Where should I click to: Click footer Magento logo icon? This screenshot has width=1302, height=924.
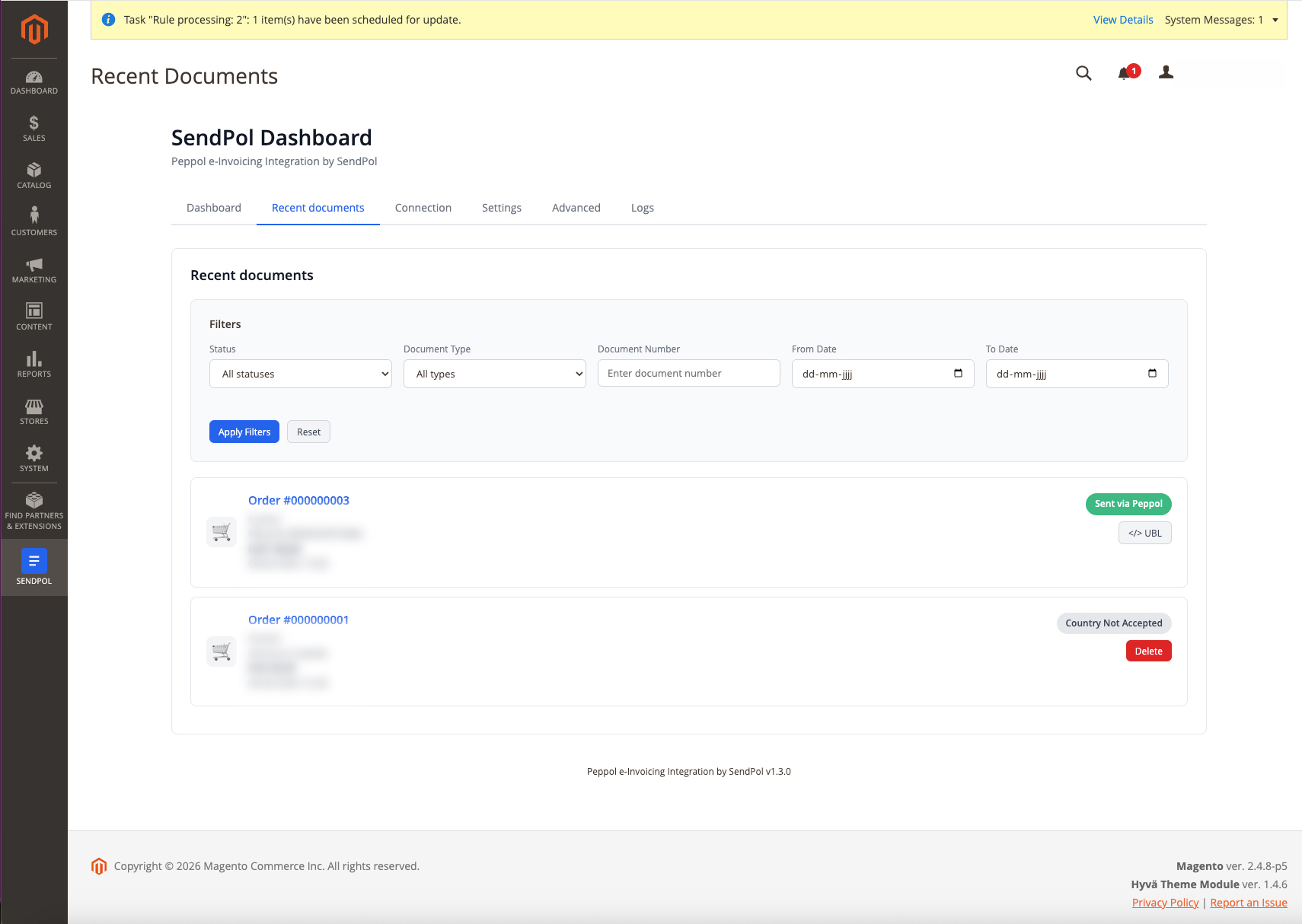[99, 866]
